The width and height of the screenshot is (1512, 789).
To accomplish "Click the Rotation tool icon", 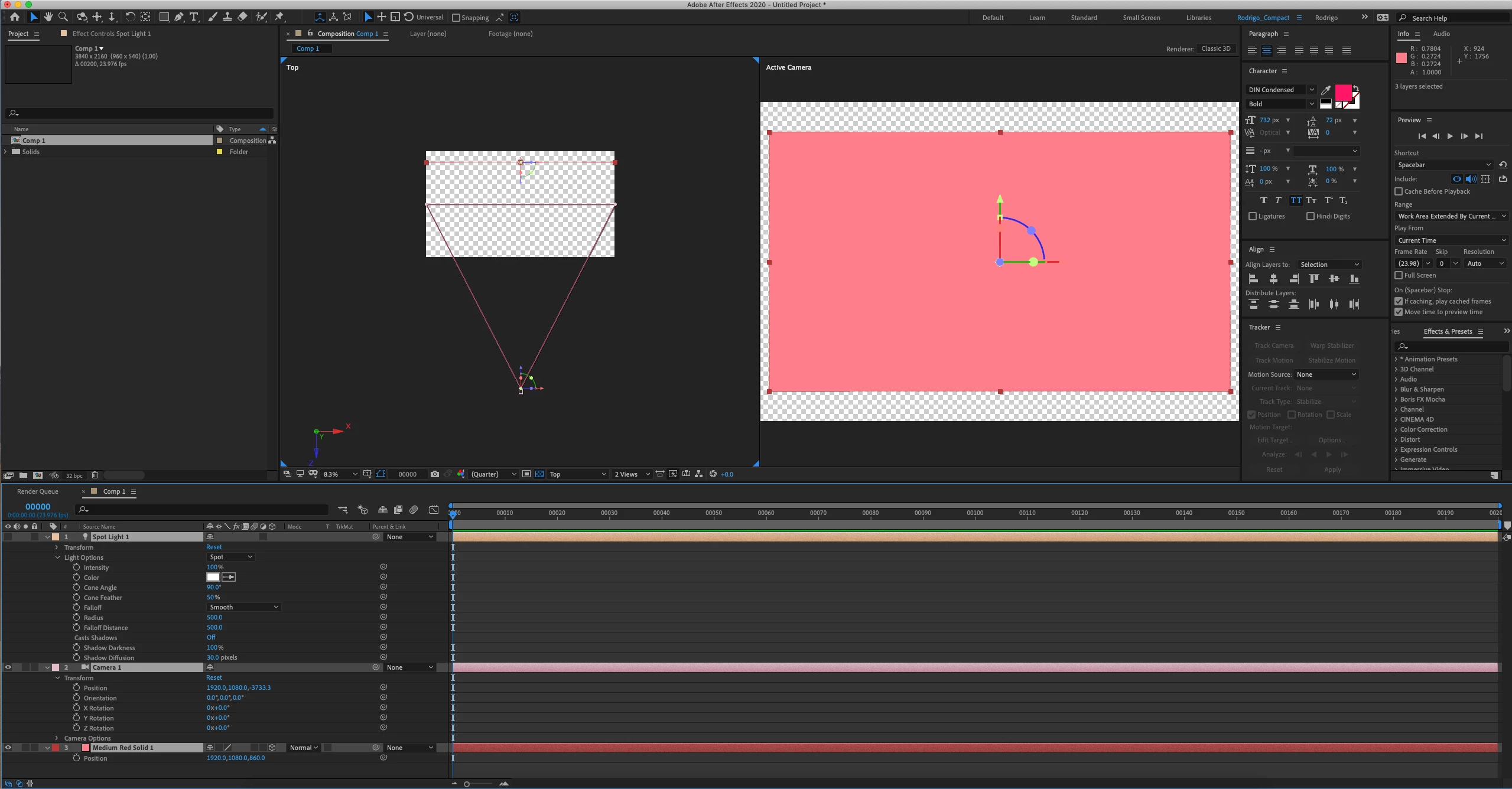I will tap(130, 17).
